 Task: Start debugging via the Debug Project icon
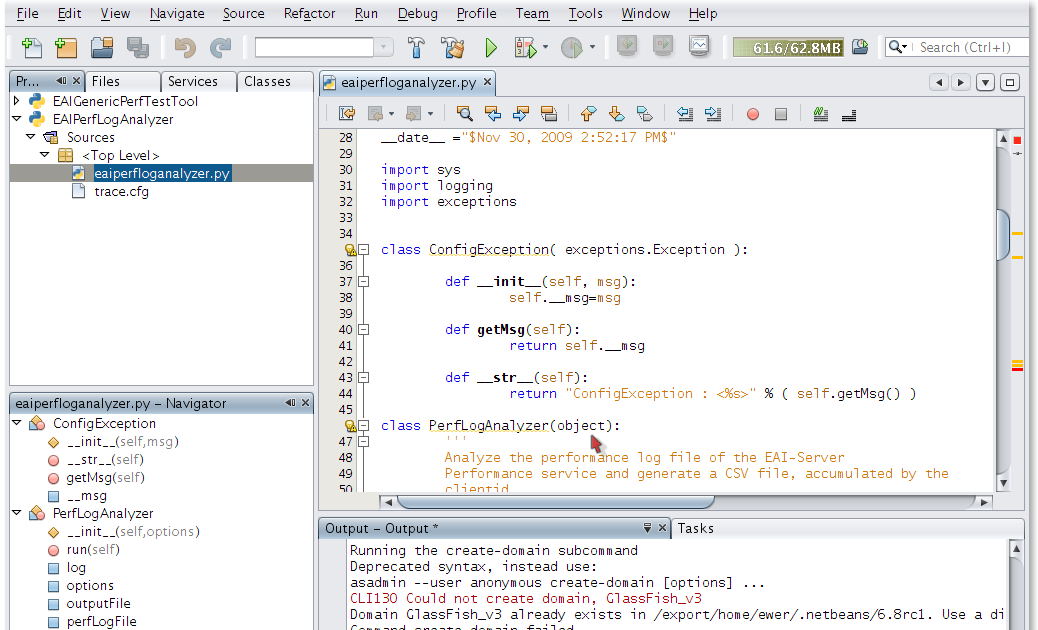tap(525, 46)
